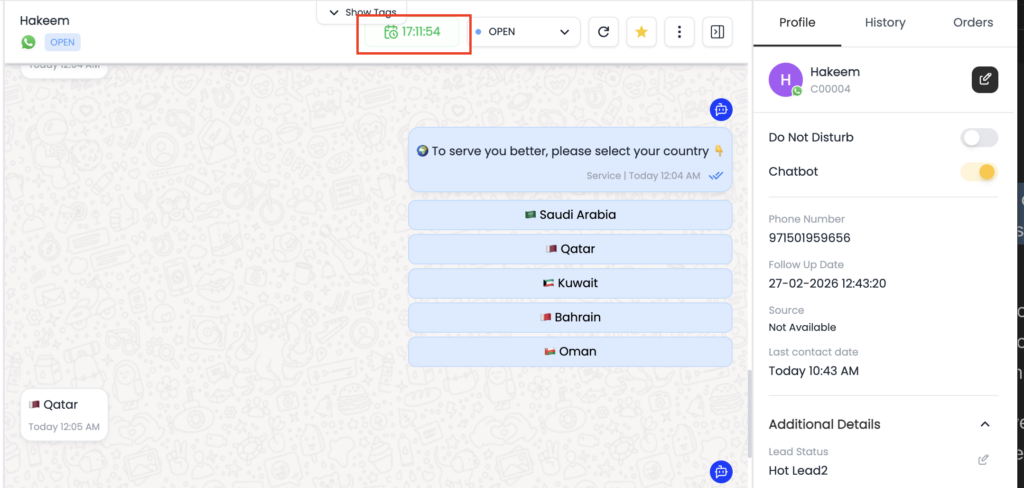
Task: Click the chat vertical scrollbar
Action: pyautogui.click(x=748, y=410)
